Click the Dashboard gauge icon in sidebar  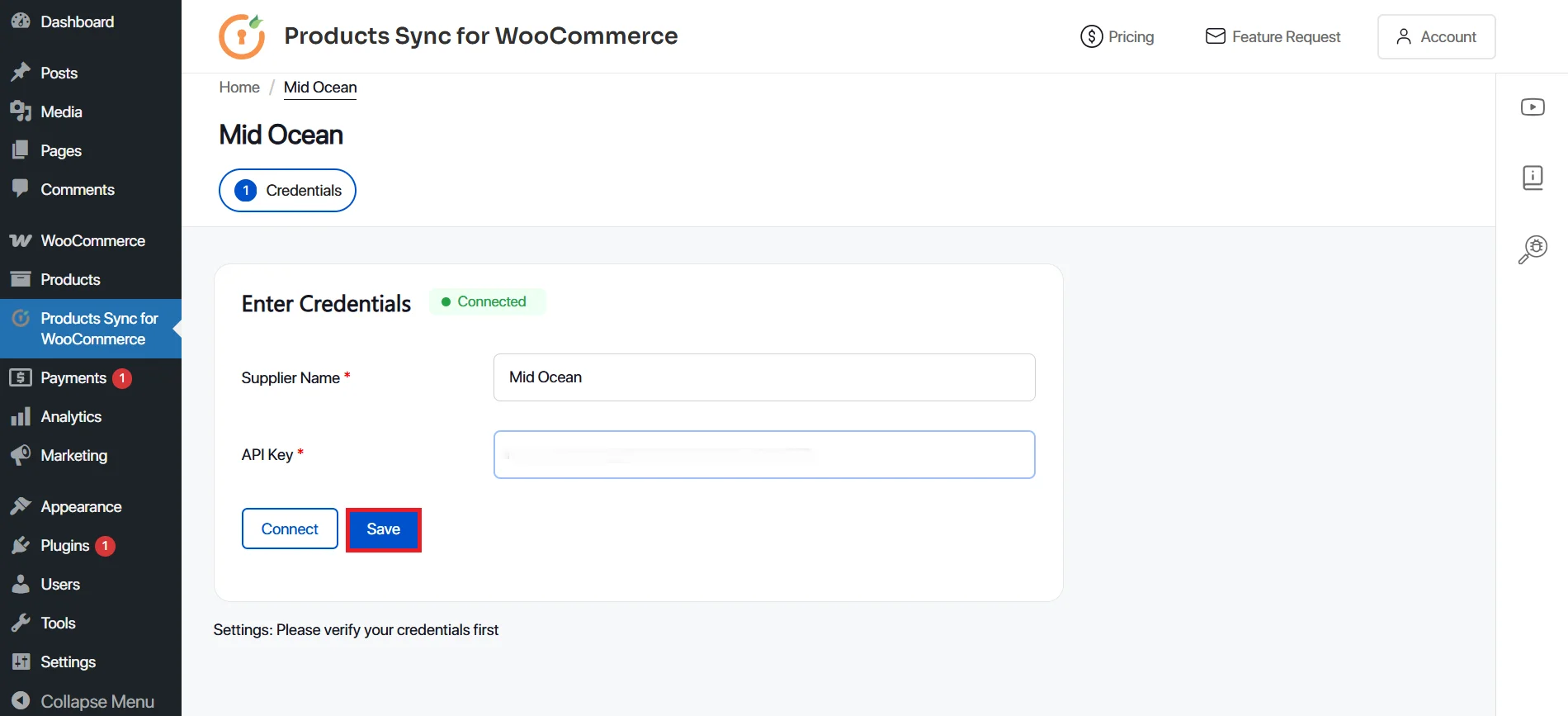click(x=21, y=21)
